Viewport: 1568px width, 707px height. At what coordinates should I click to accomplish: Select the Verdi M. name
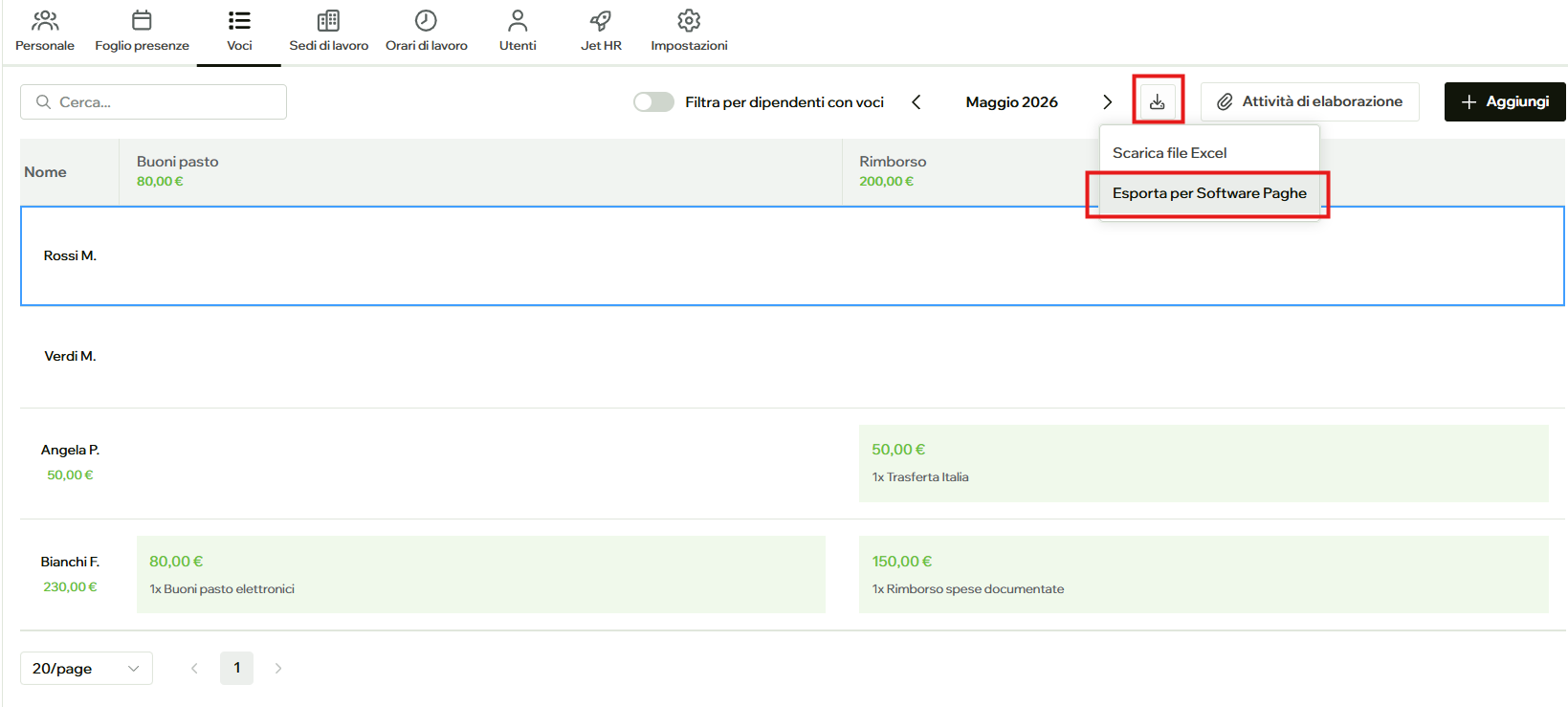70,356
